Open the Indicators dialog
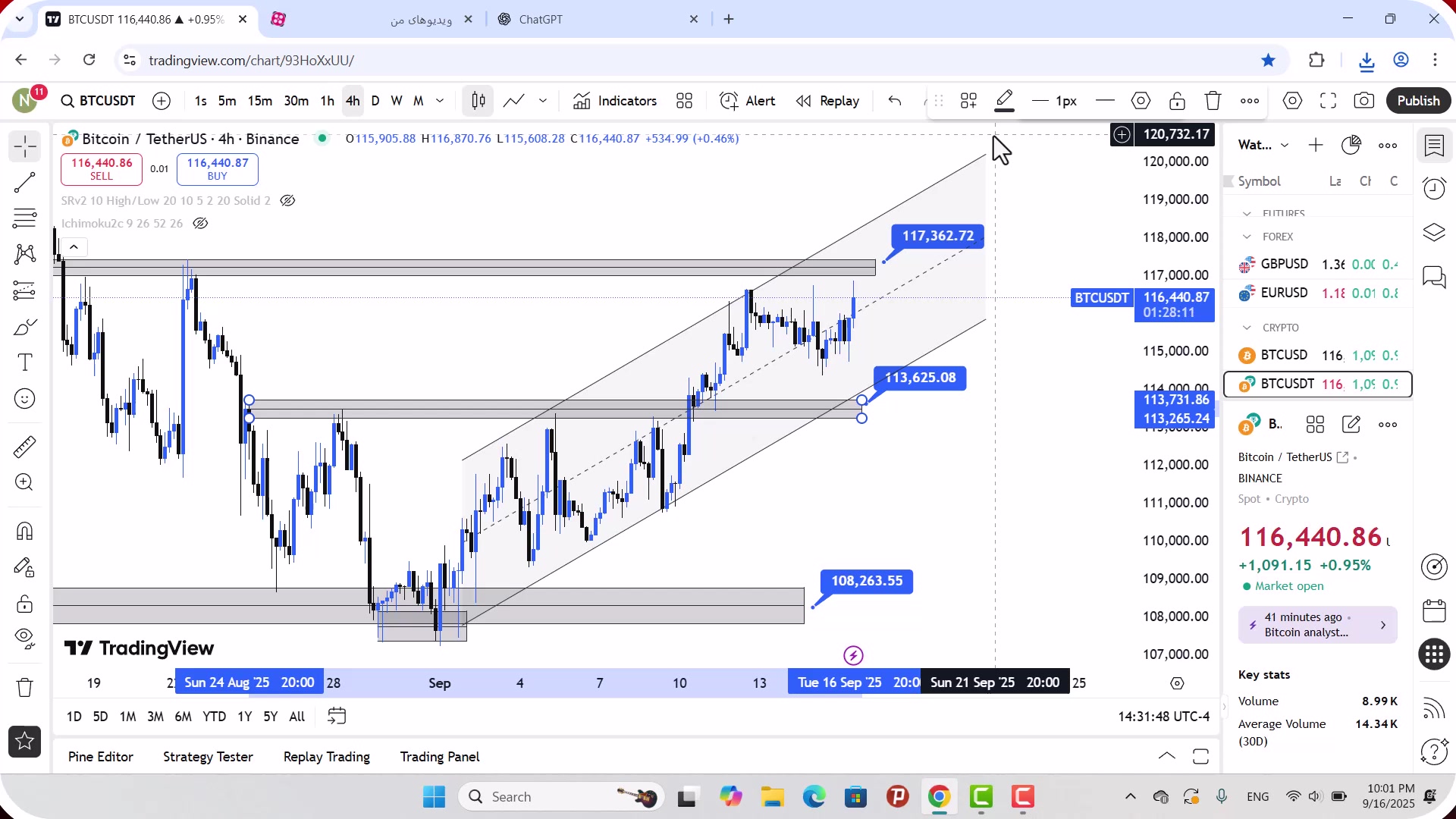Viewport: 1456px width, 819px height. [x=615, y=101]
